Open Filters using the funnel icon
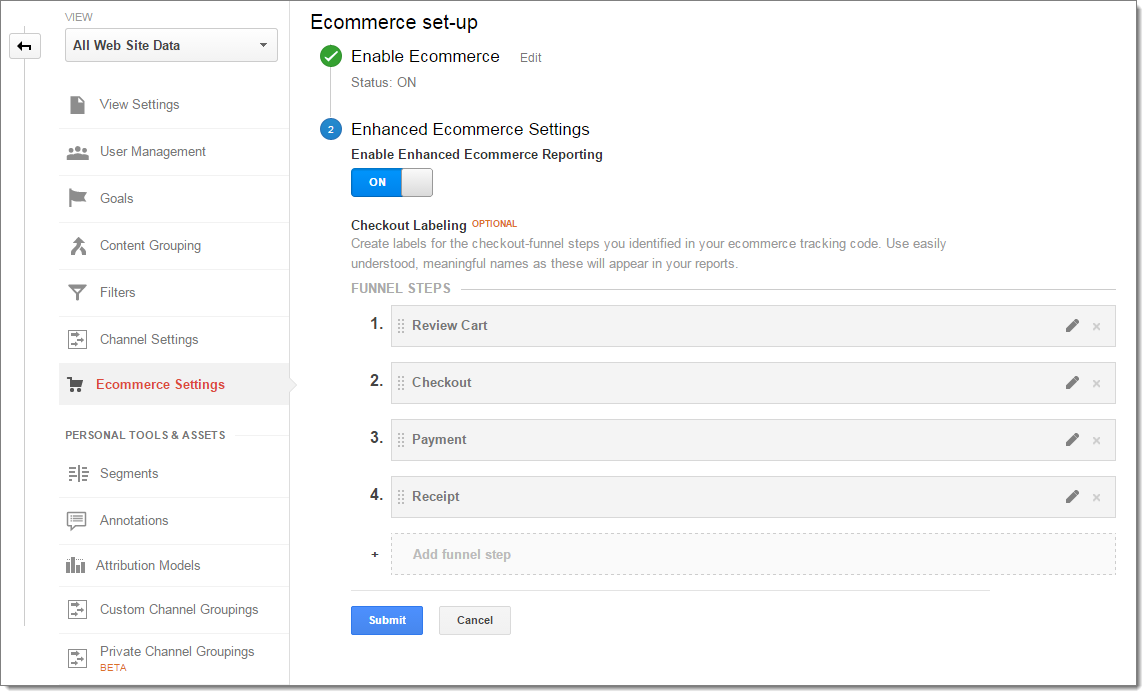 (x=77, y=292)
